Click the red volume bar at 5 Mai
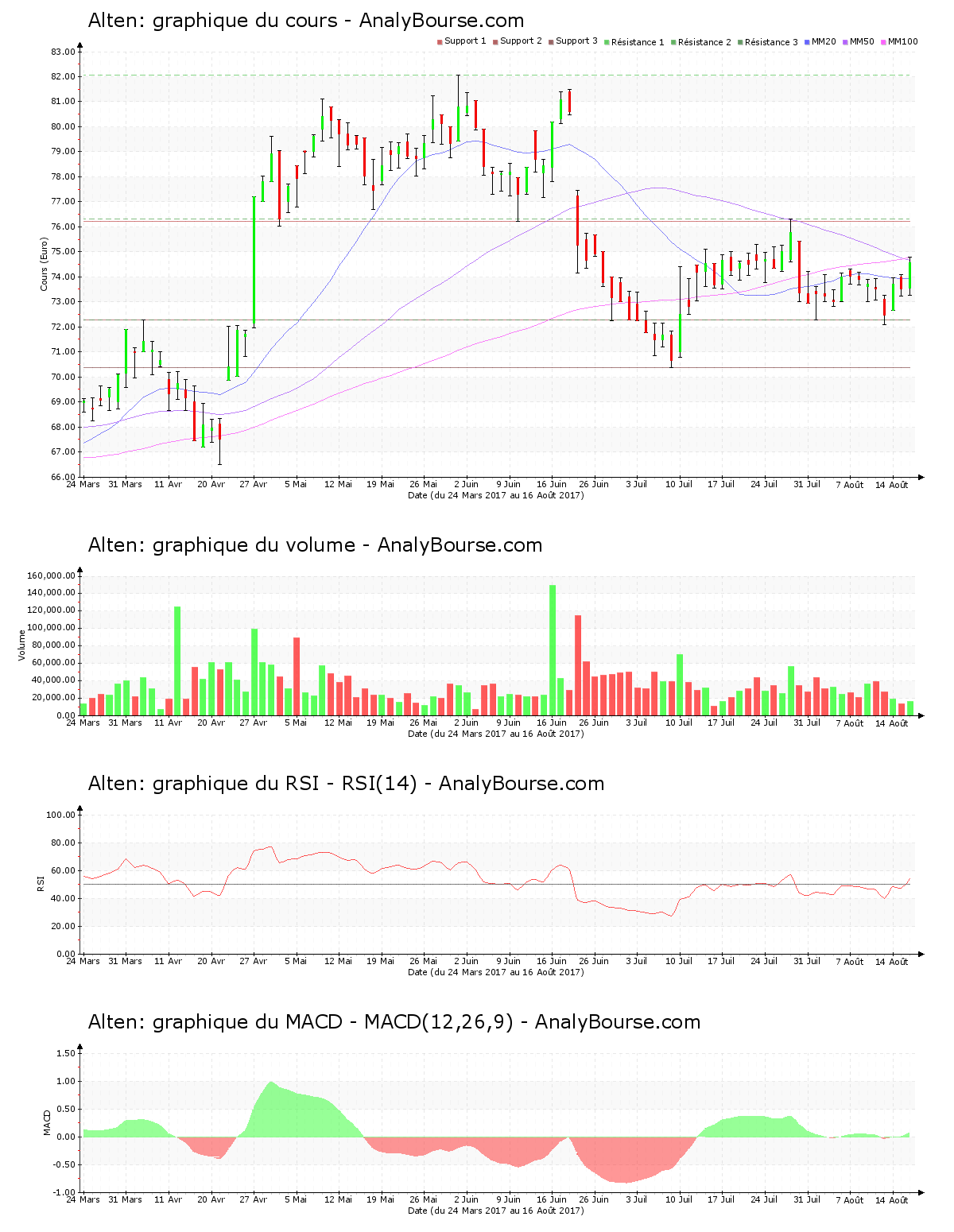The width and height of the screenshot is (954, 1232). tap(297, 676)
